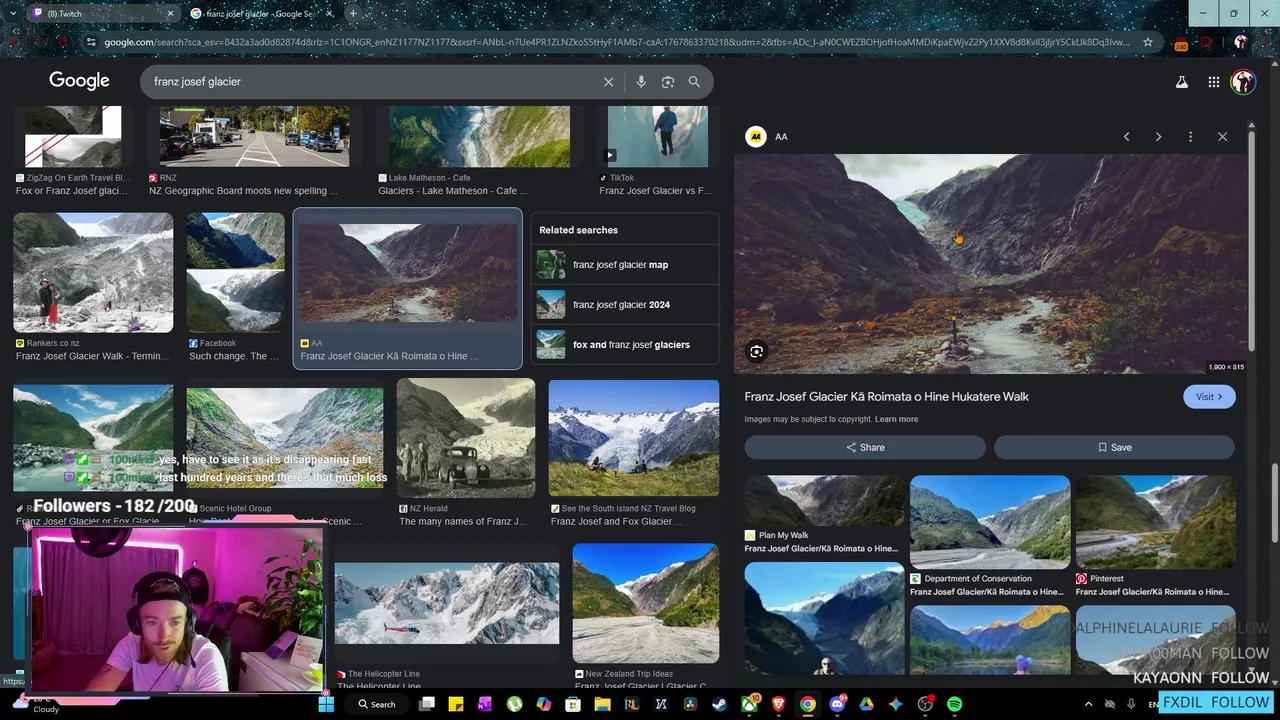
Task: Open Search Labs flask icon
Action: (x=1182, y=82)
